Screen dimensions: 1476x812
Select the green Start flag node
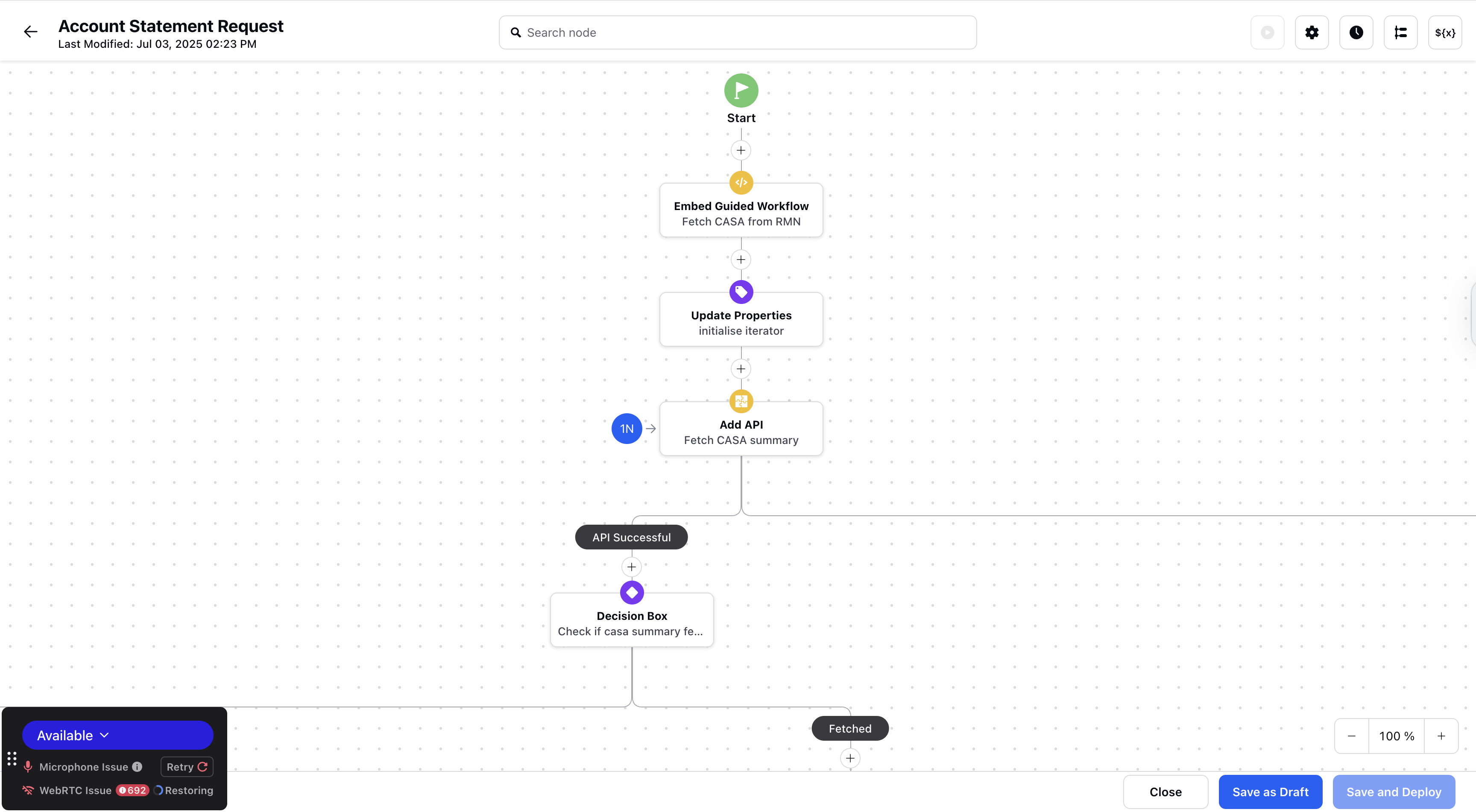click(741, 91)
